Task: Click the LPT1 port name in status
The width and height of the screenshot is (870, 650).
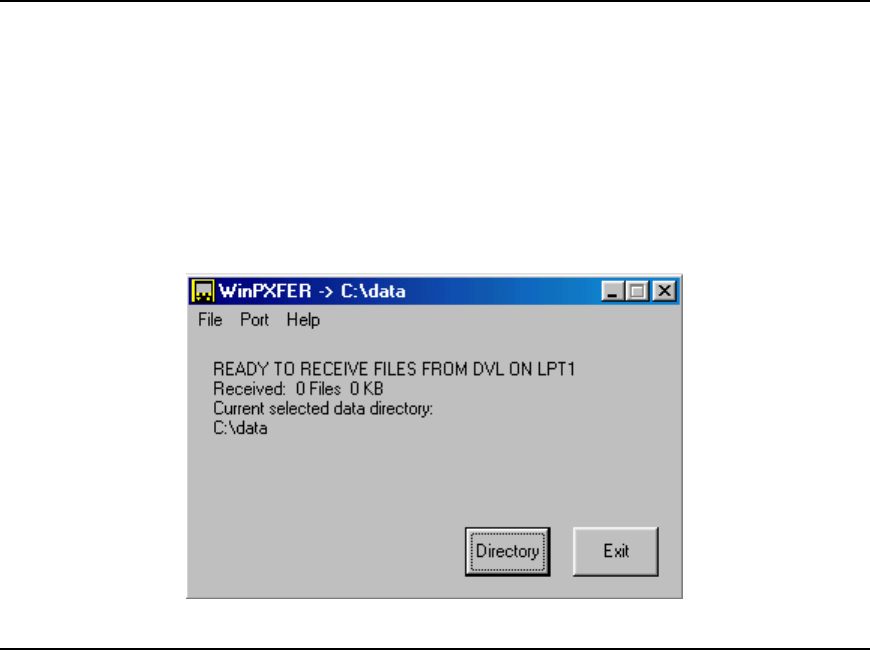Action: (556, 369)
